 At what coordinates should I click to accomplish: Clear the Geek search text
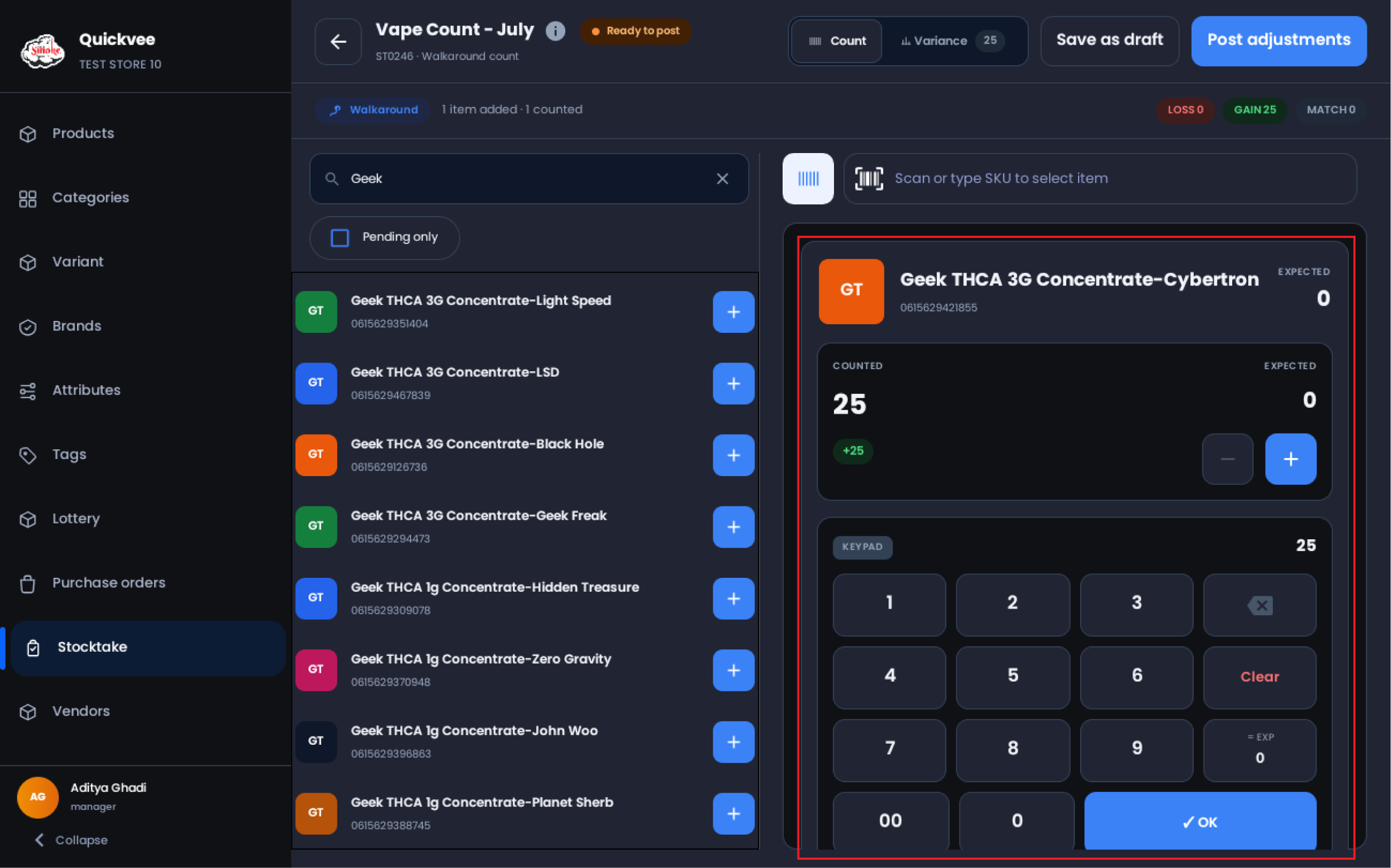click(x=722, y=179)
